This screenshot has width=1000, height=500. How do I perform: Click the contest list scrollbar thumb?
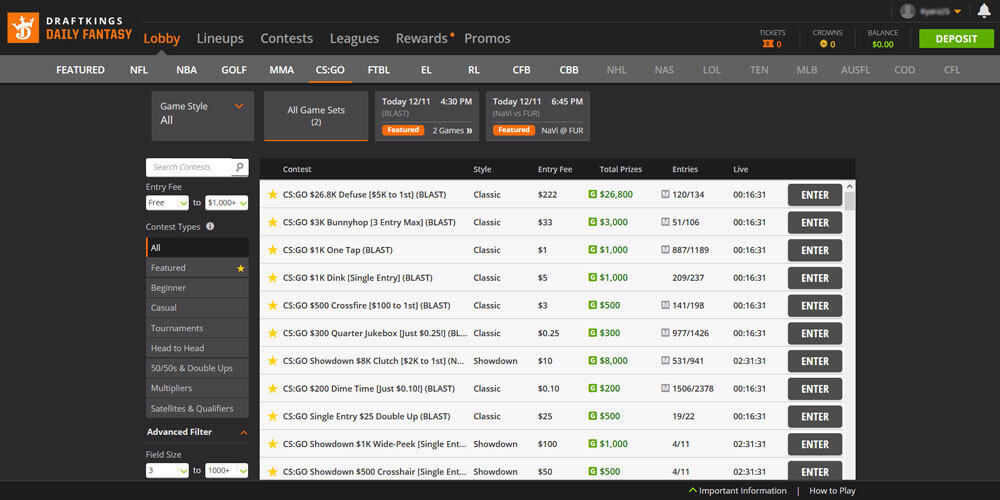pos(849,202)
